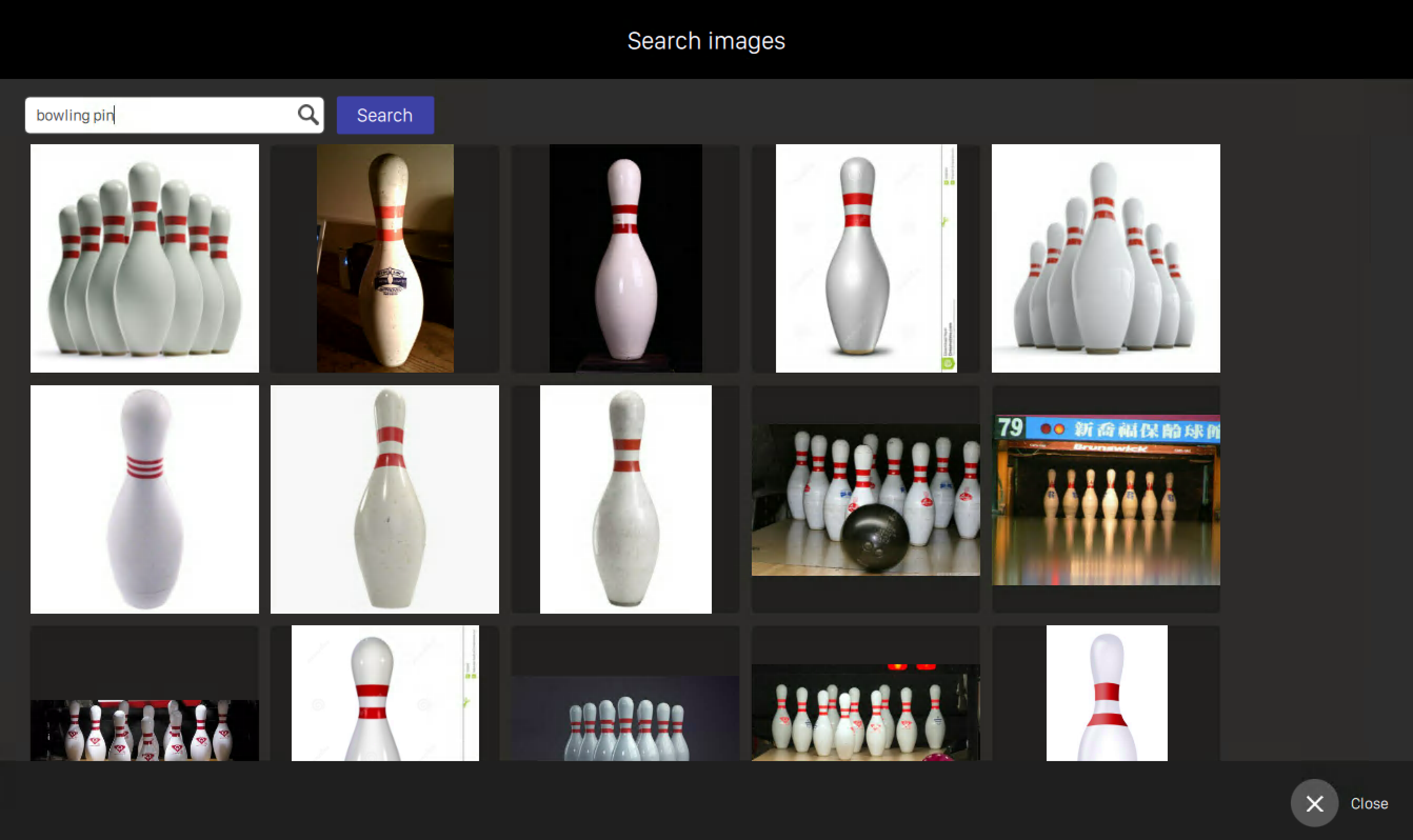Image resolution: width=1413 pixels, height=840 pixels.
Task: Choose the Brunswick lane image with Chinese sign
Action: click(1105, 499)
